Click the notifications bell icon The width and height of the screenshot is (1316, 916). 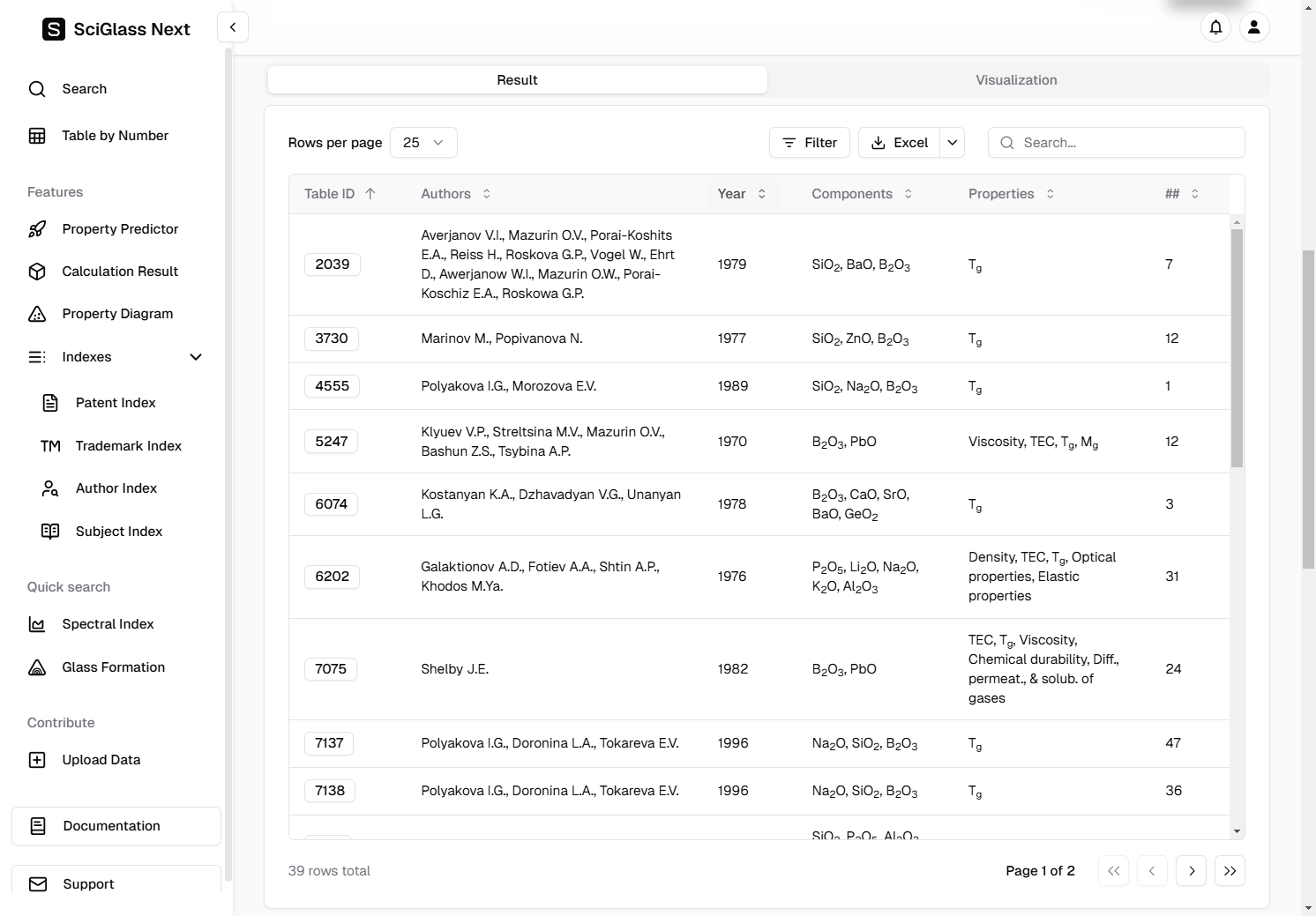coord(1215,27)
